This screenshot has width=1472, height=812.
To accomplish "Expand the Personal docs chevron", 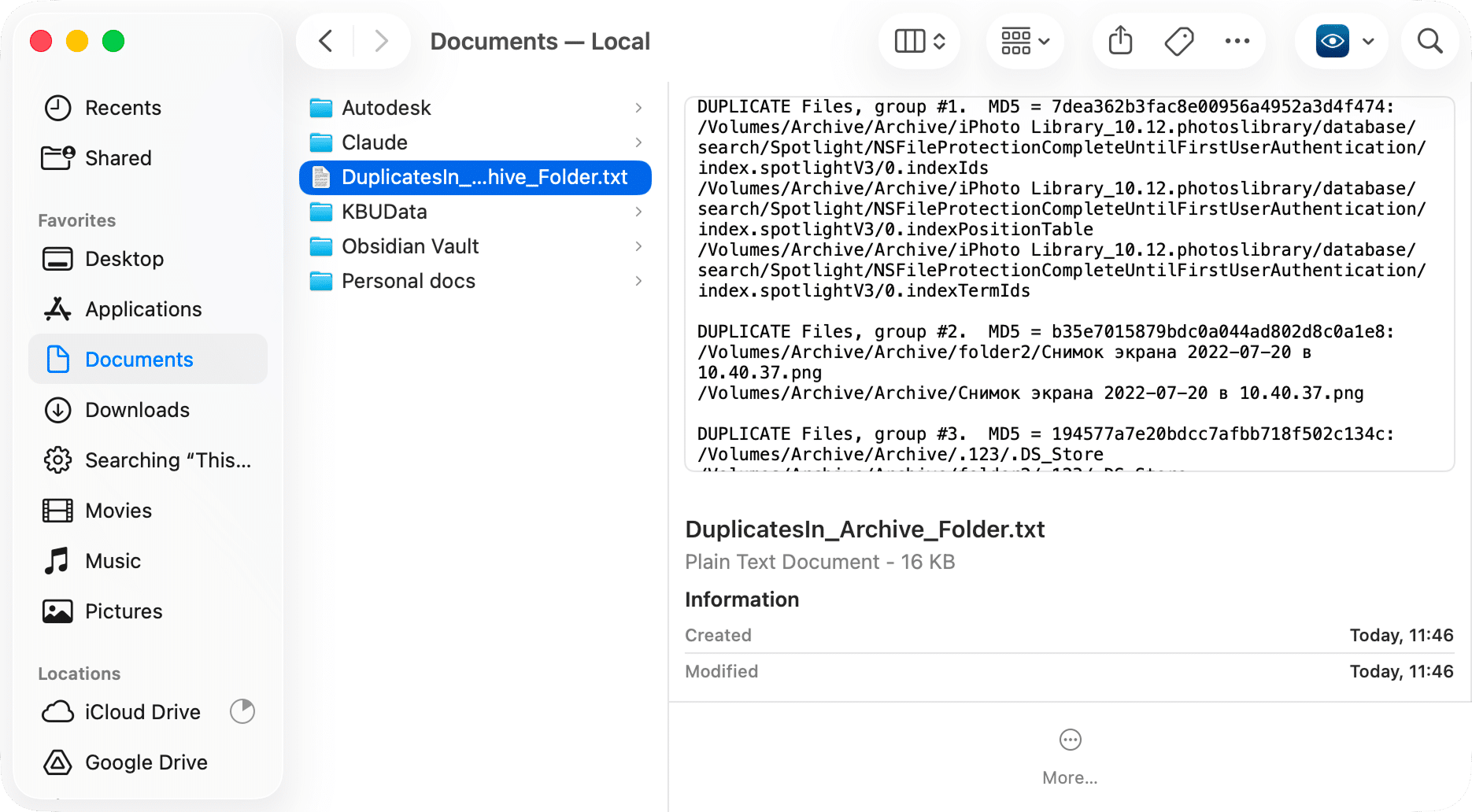I will (638, 281).
